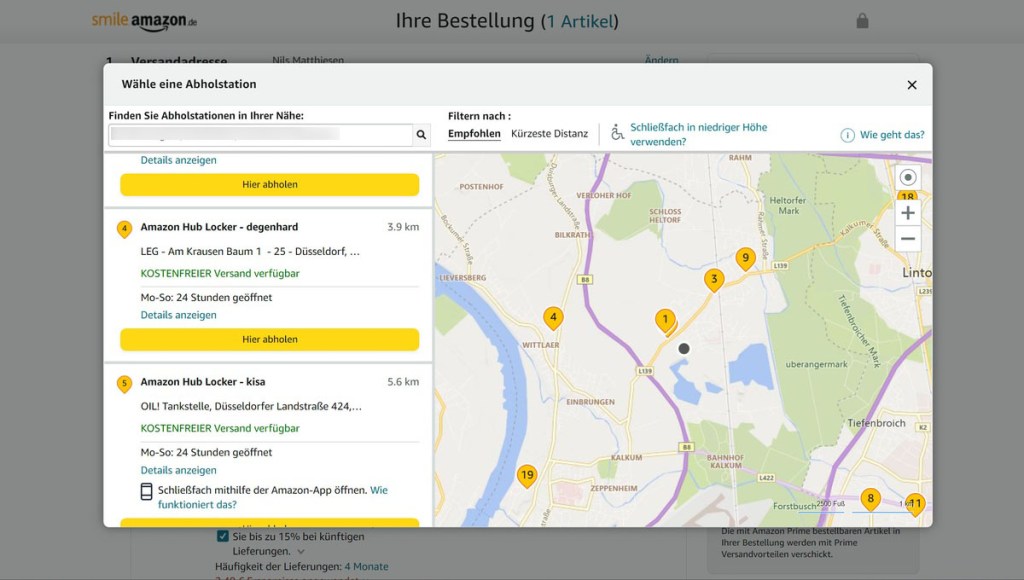Screen dimensions: 1024x580
Task: Click the Kalkum label on the map
Action: pyautogui.click(x=627, y=458)
